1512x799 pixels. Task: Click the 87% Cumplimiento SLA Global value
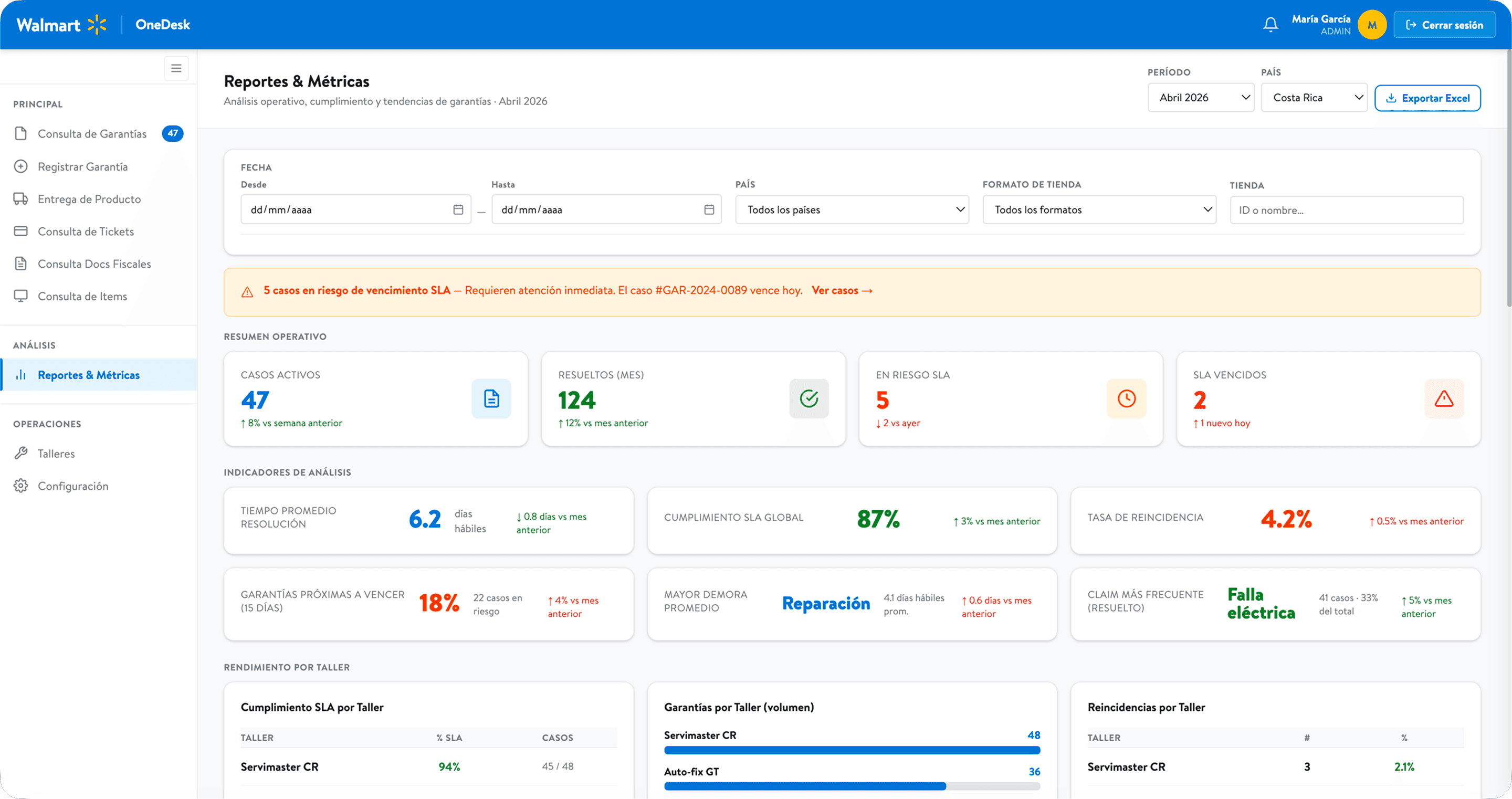(x=878, y=519)
